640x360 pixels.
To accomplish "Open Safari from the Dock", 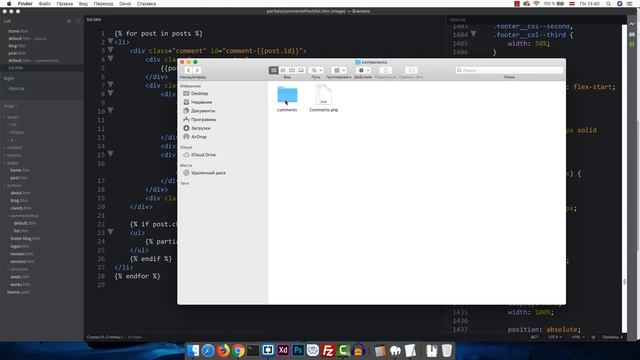I will click(208, 350).
